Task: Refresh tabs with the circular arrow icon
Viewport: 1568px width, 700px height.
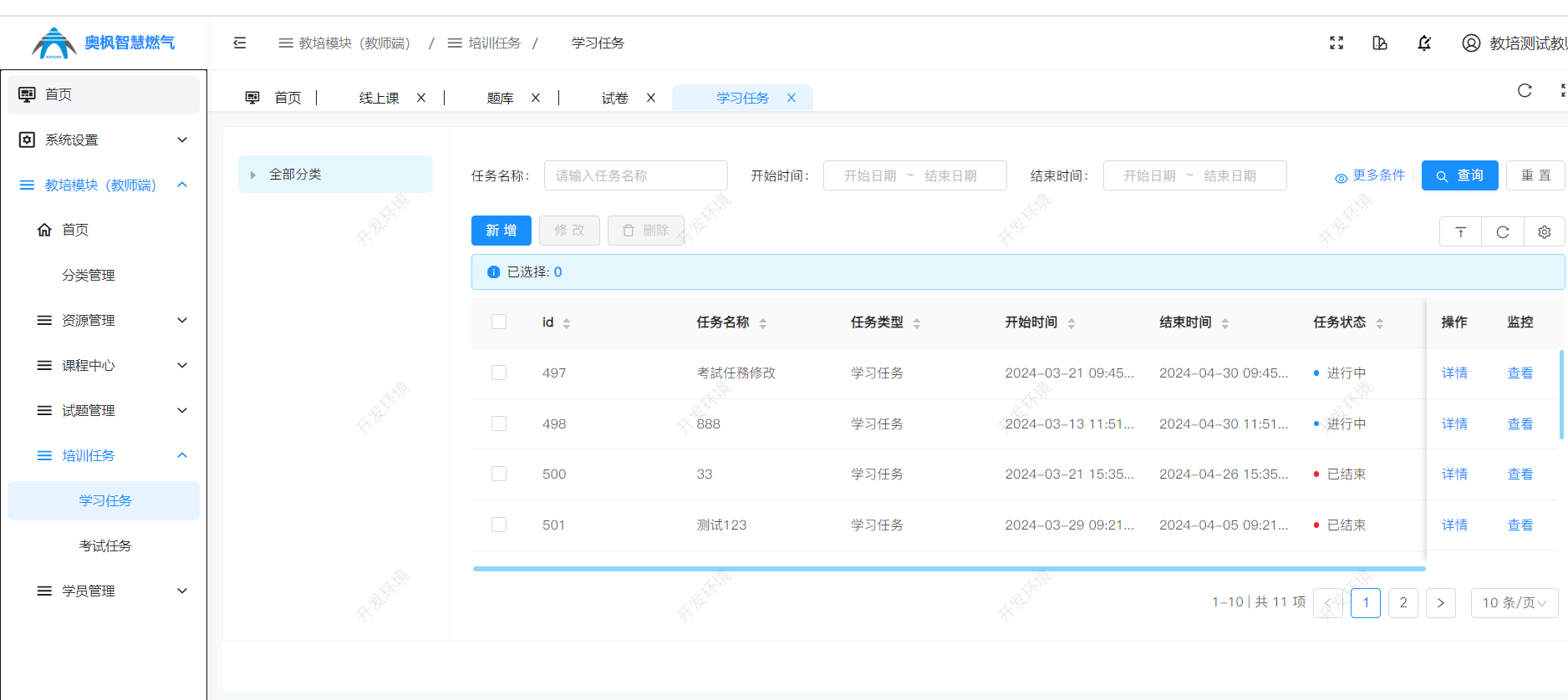Action: tap(1525, 90)
